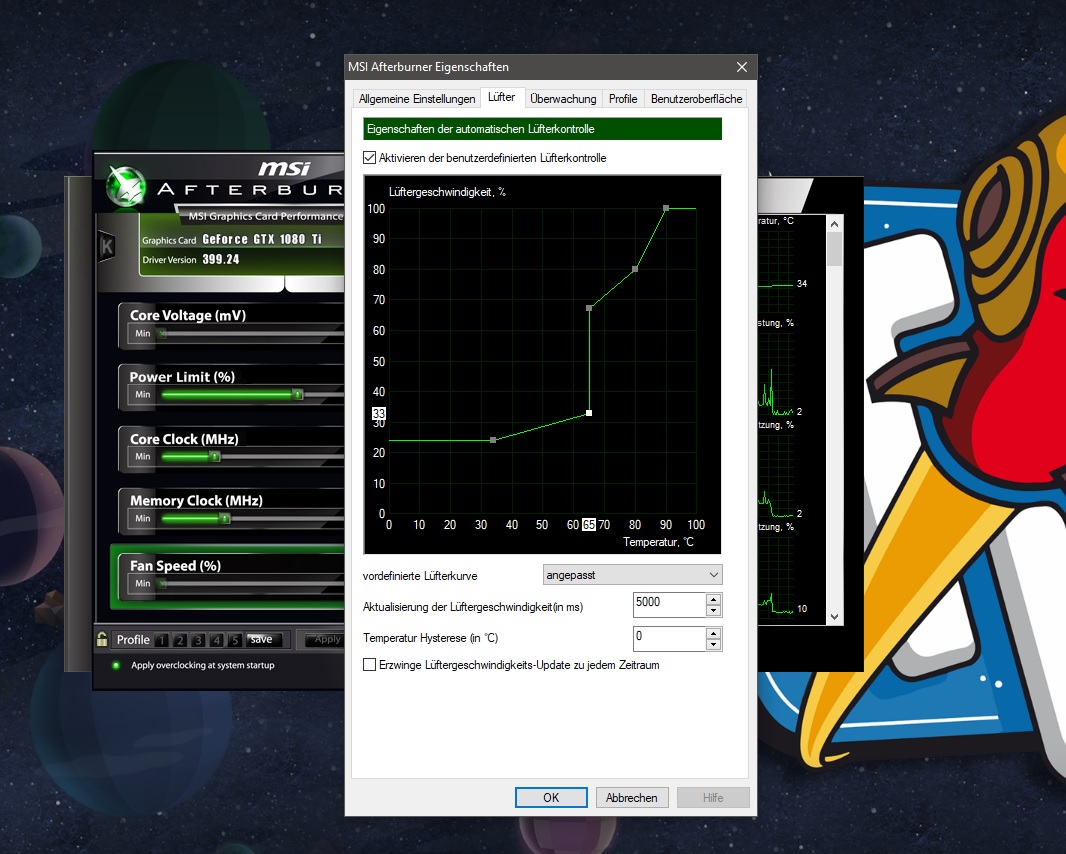
Task: Open the vordefinierte Lüfterkurve dropdown
Action: pyautogui.click(x=632, y=575)
